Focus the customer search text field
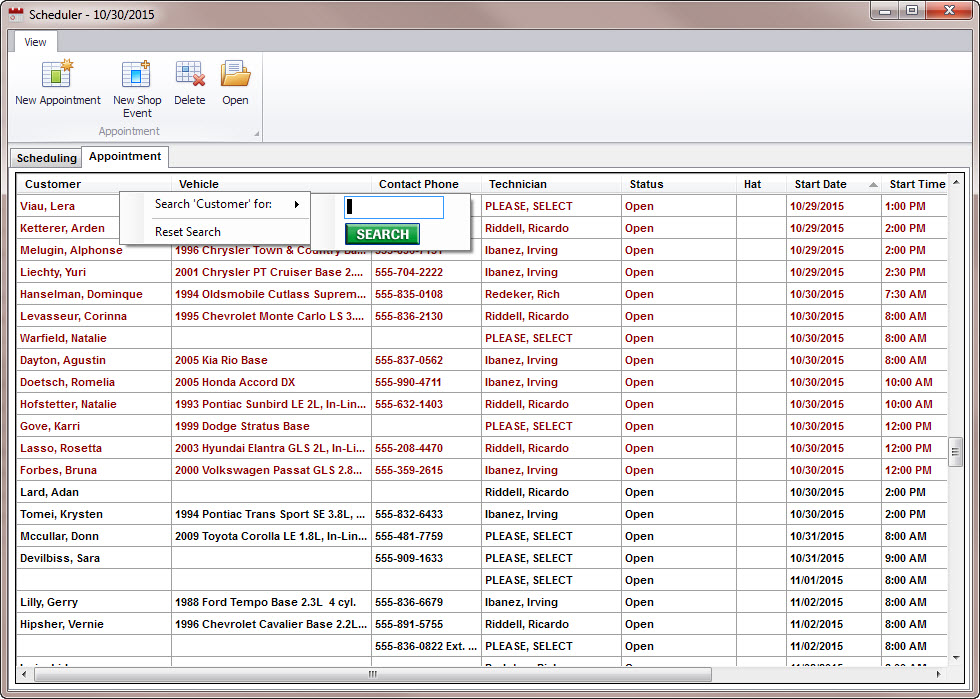The image size is (980, 699). [x=394, y=207]
